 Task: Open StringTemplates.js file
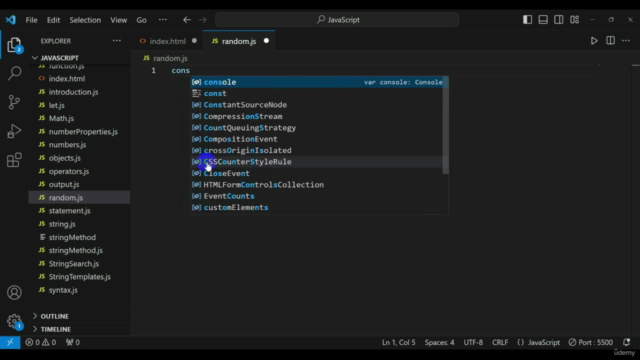[x=79, y=277]
